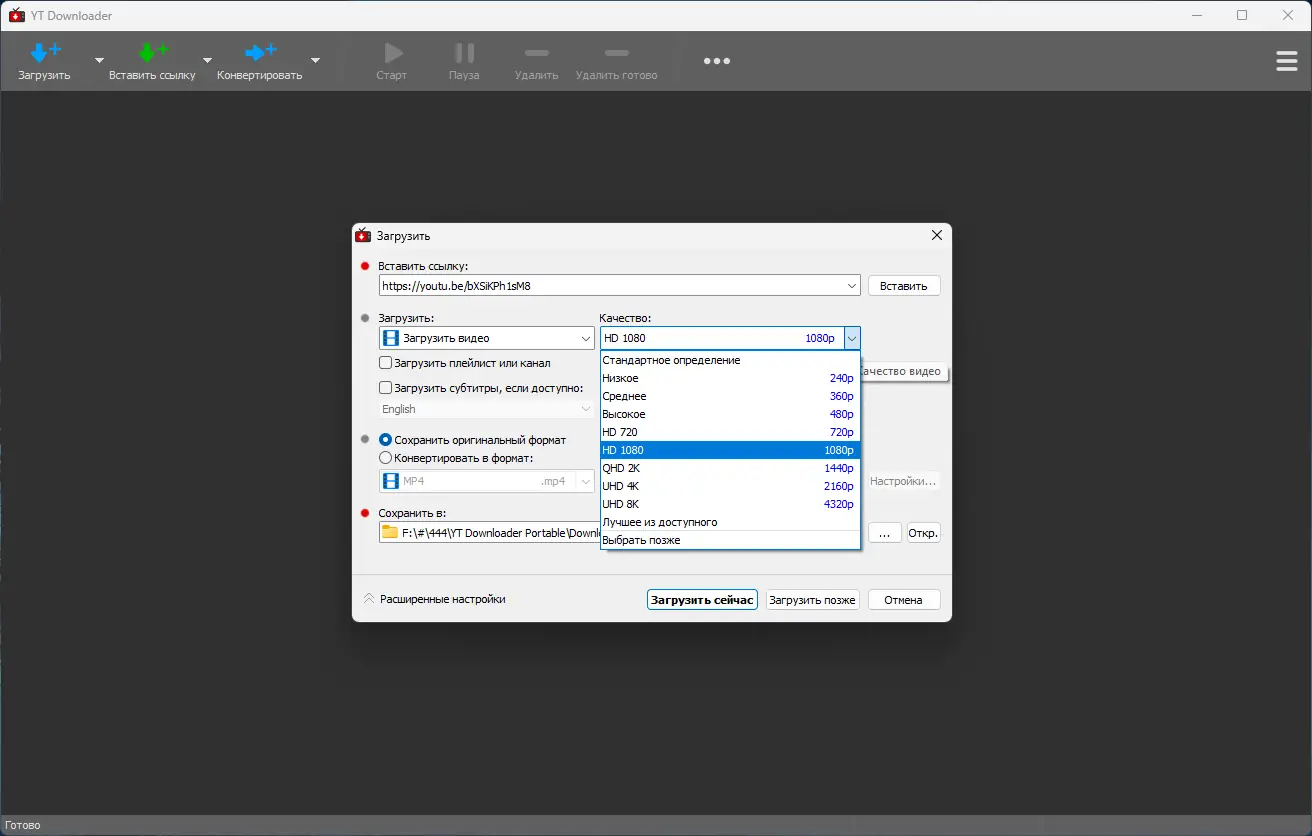
Task: Close the Загрузить dialog
Action: tap(937, 235)
